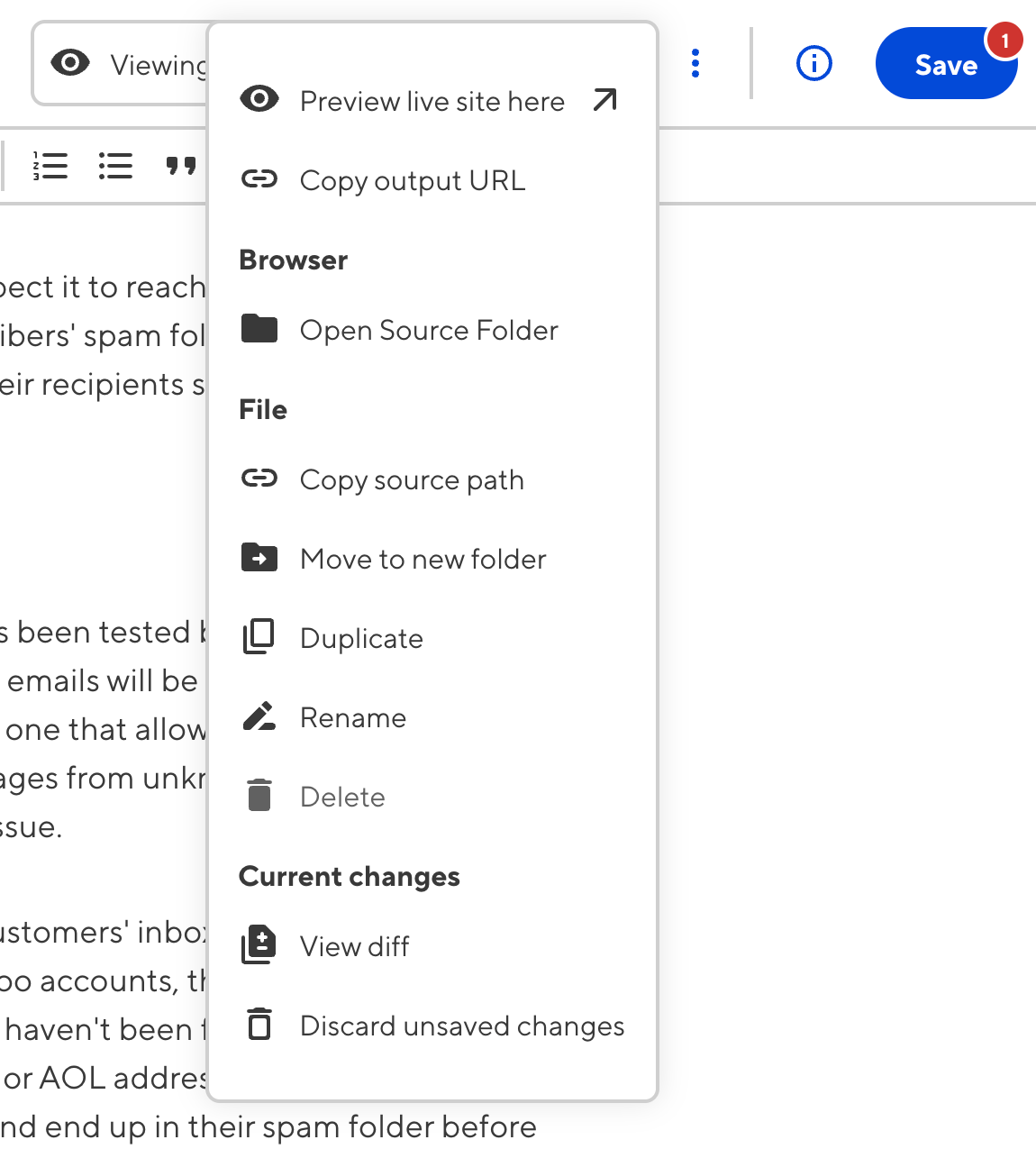Toggle numbered list formatting
This screenshot has height=1149, width=1036.
tap(50, 166)
